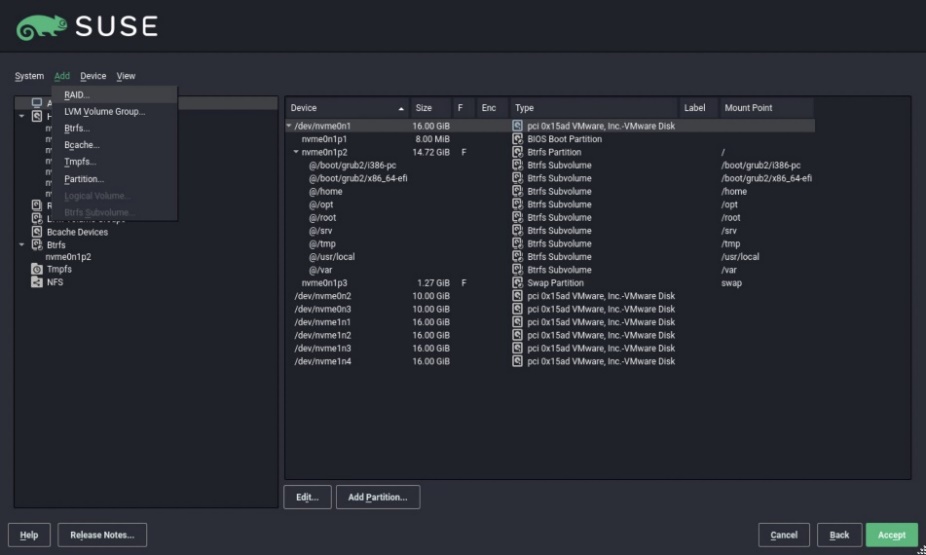Screen dimensions: 926x555
Task: Click the disk icon for /dev/nvme0n3
Action: coord(517,309)
